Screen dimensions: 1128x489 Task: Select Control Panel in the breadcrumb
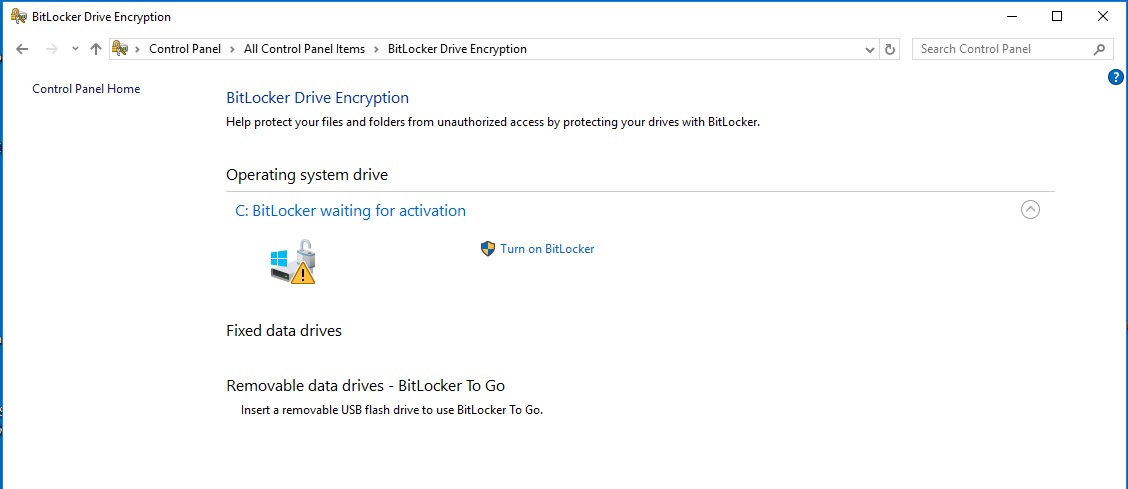[x=187, y=49]
